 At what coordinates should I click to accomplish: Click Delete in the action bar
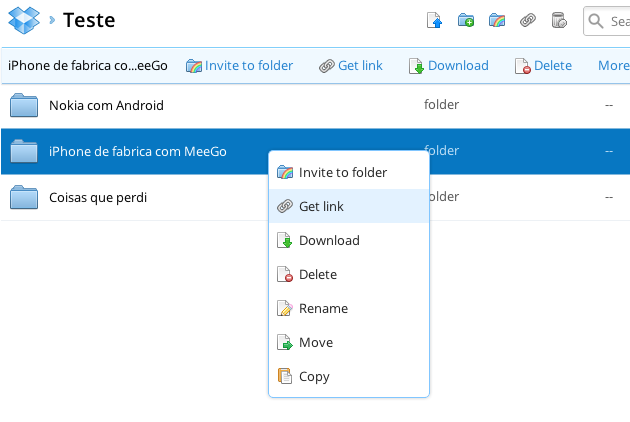click(552, 66)
